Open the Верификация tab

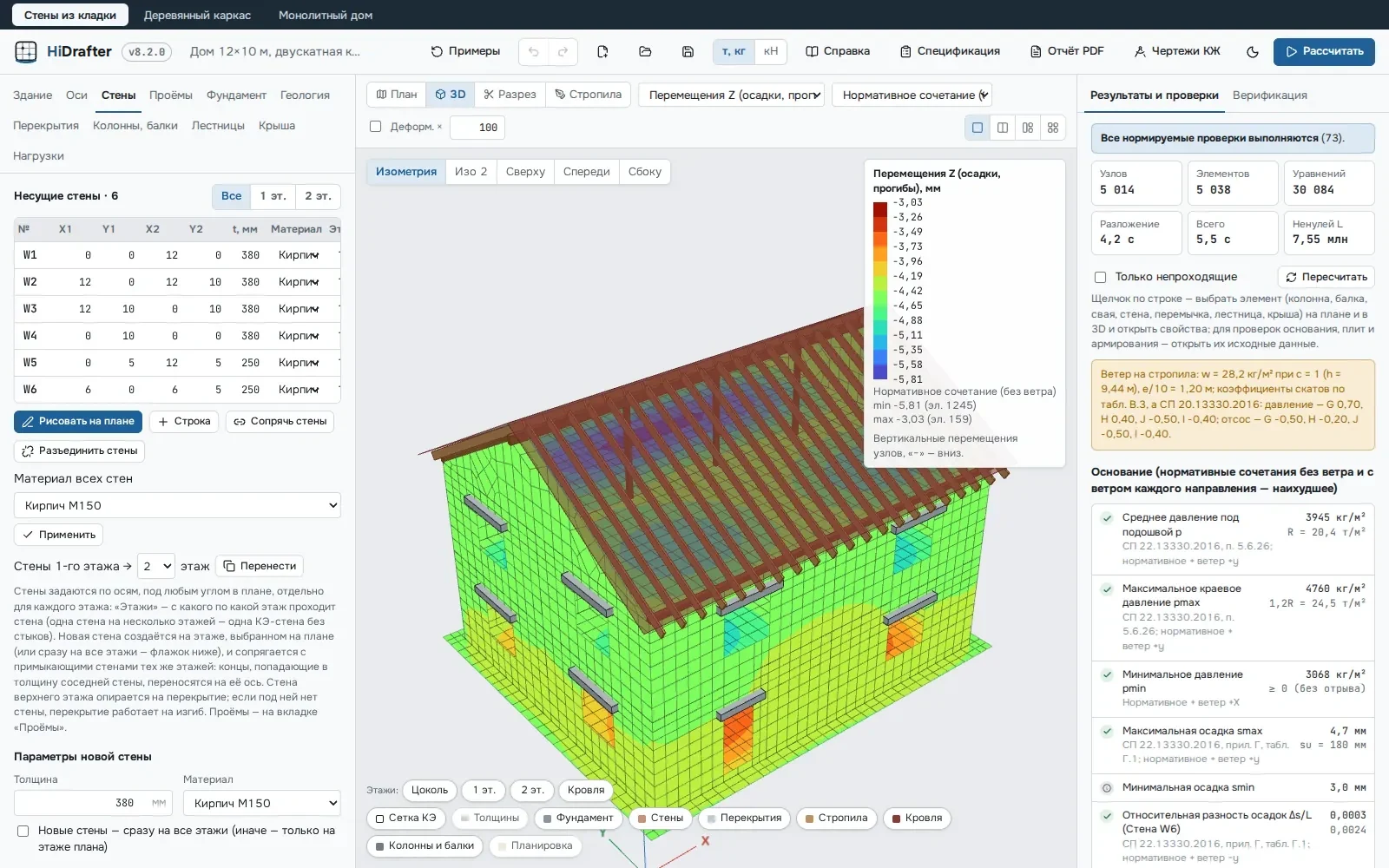click(x=1269, y=95)
